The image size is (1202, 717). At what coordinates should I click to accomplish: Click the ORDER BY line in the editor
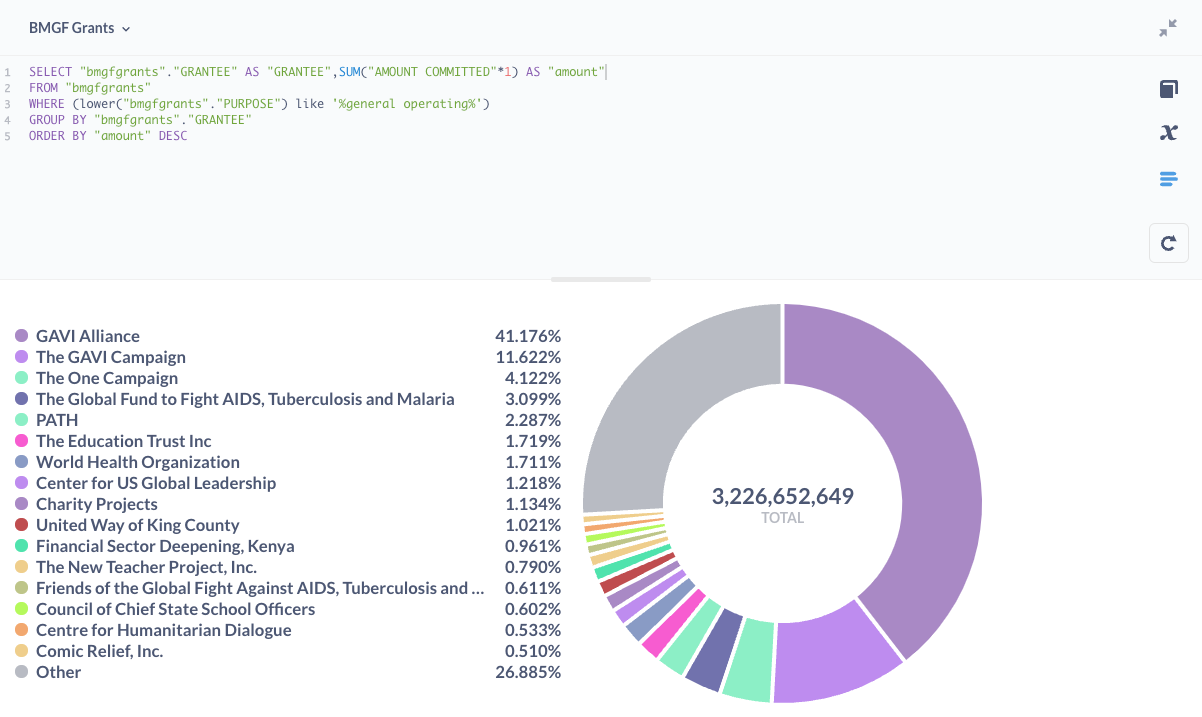click(108, 136)
